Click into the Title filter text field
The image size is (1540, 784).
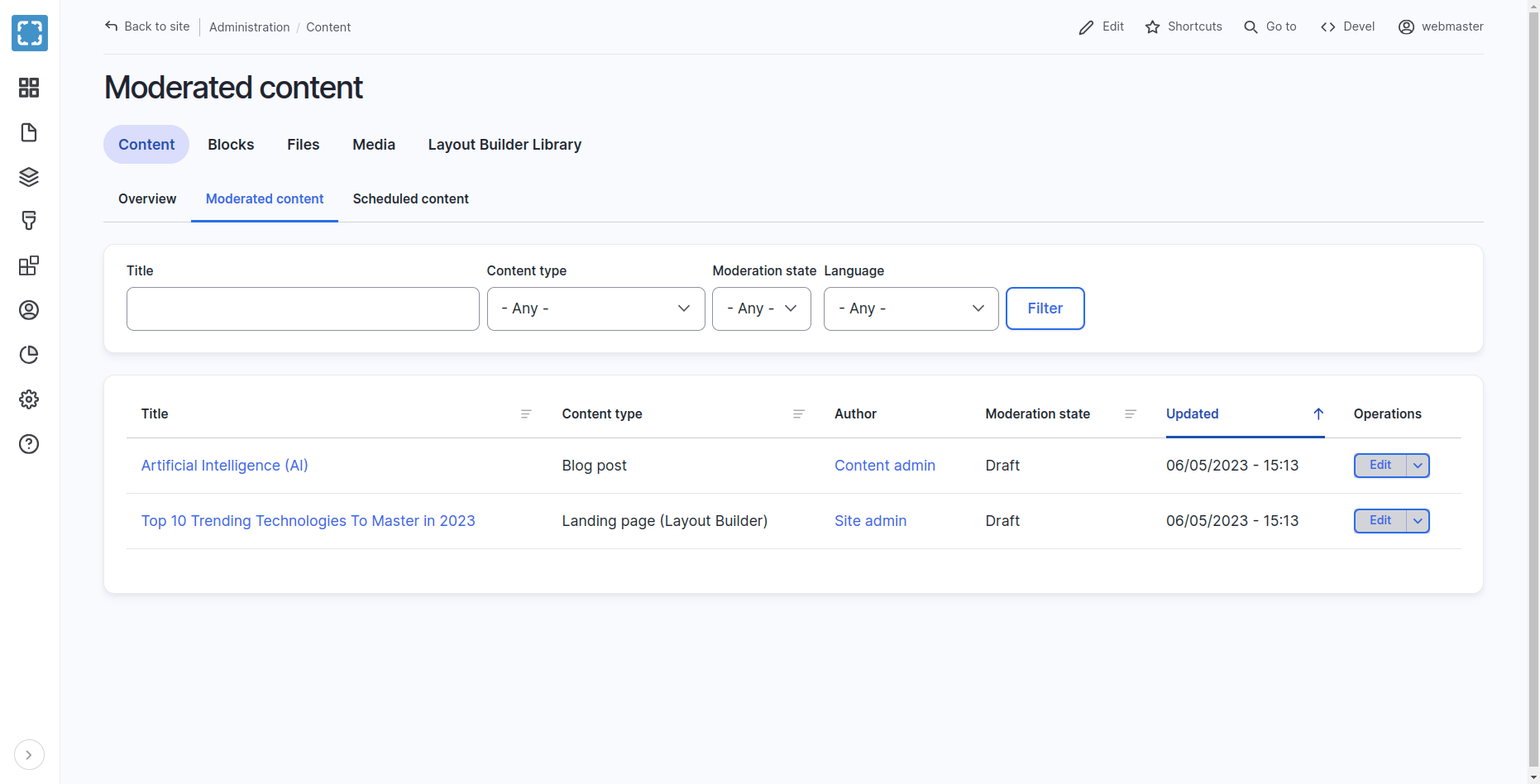click(x=303, y=308)
